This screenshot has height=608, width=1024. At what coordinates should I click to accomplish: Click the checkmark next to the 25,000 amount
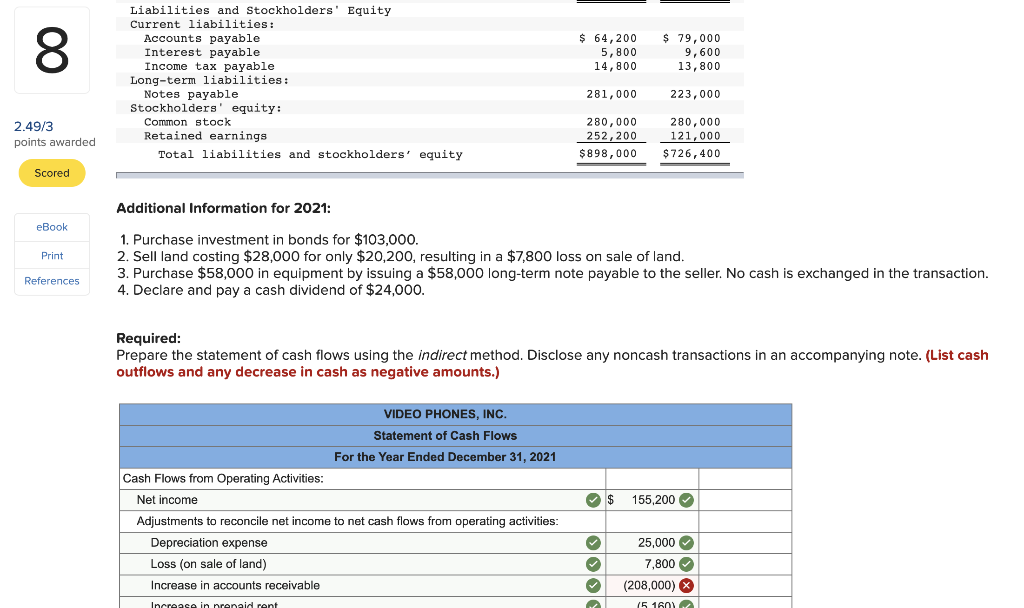coord(686,541)
